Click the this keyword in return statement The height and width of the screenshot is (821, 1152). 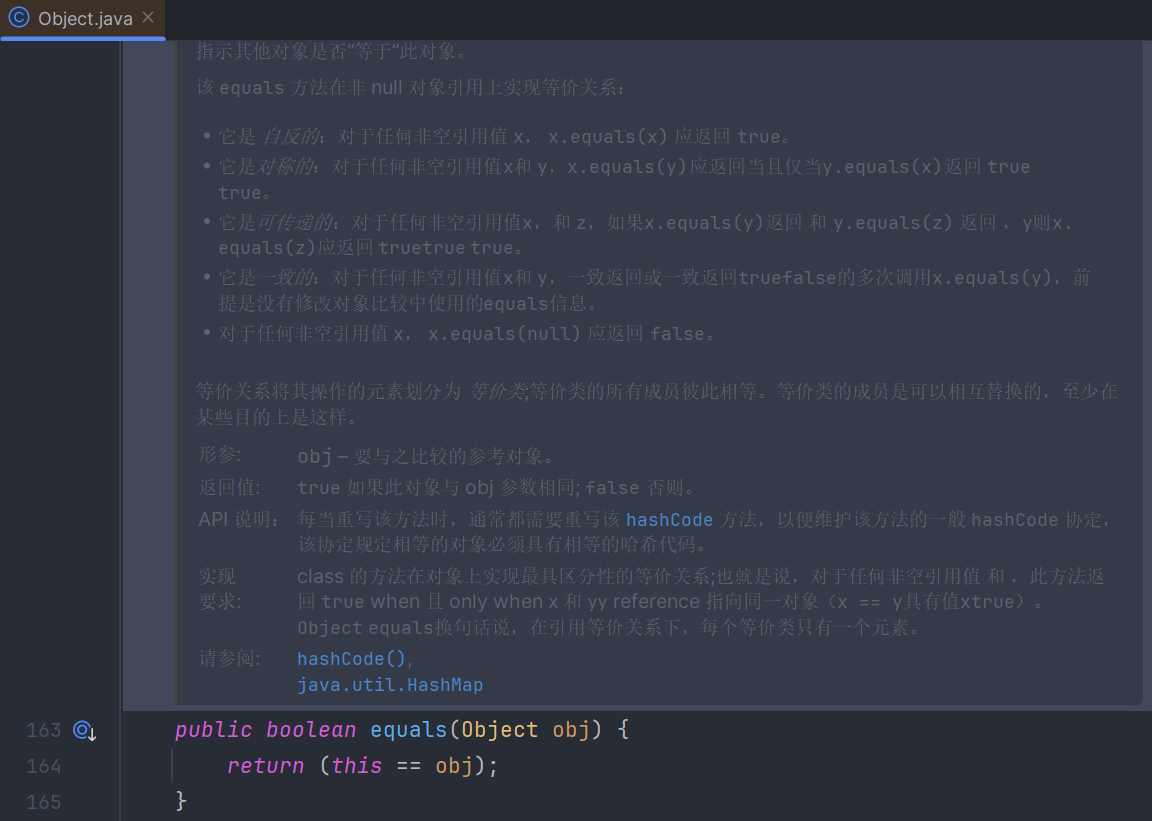(357, 766)
